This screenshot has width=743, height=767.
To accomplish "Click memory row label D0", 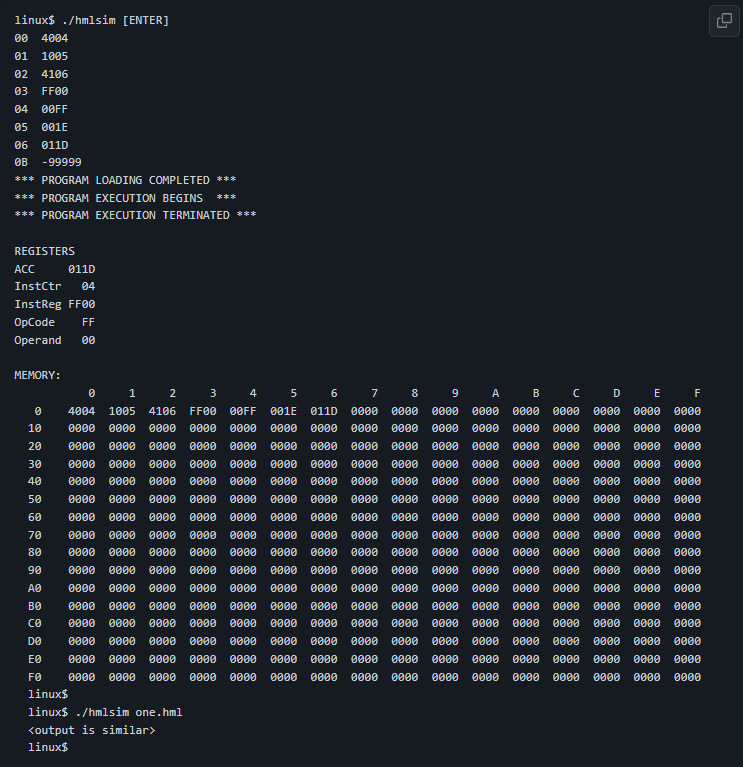I will pos(35,641).
